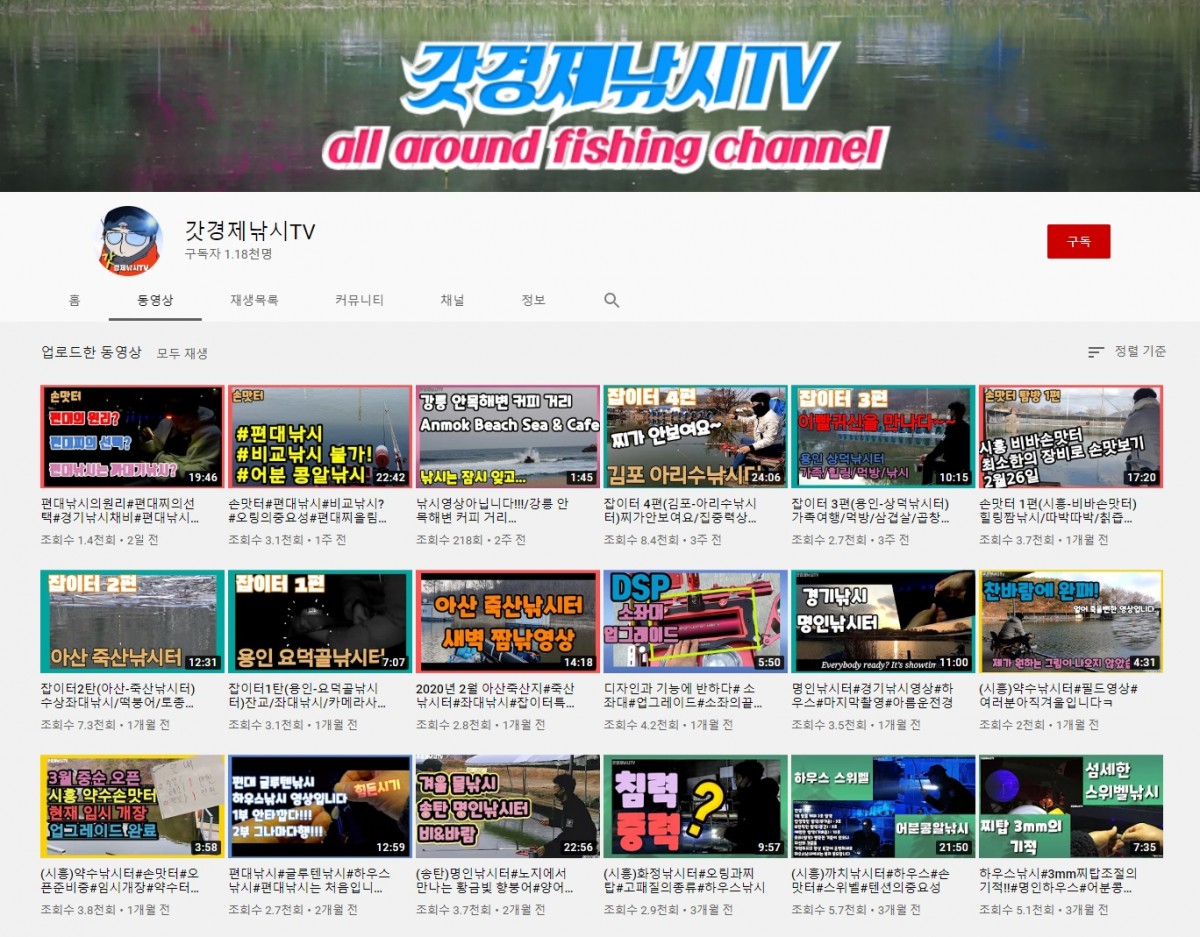Open the 19:46 편대낚시의원리 video thumbnail
Viewport: 1200px width, 937px height.
coord(132,436)
